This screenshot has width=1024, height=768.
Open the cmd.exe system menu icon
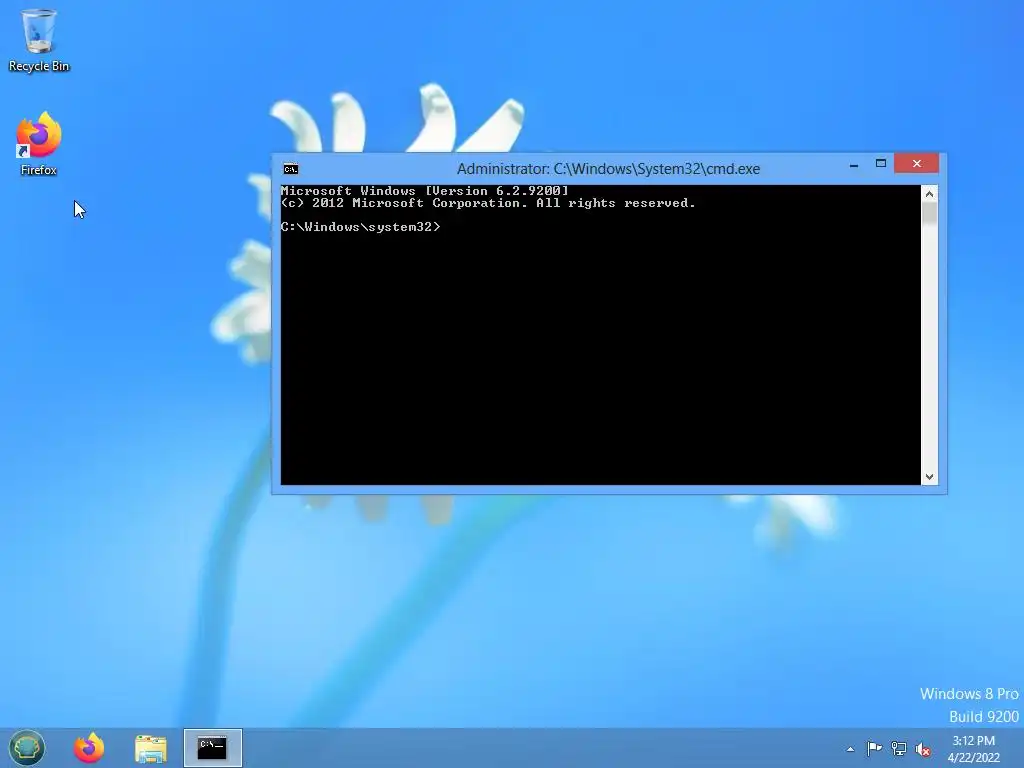291,169
